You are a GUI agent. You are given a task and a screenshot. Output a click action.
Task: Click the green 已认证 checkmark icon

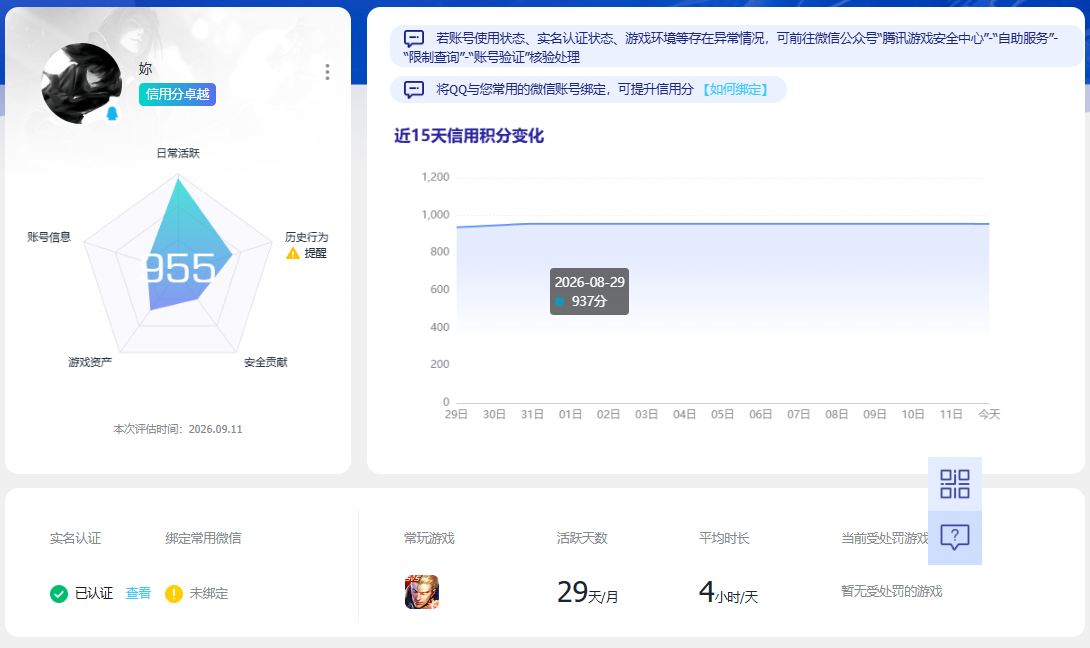pyautogui.click(x=59, y=594)
